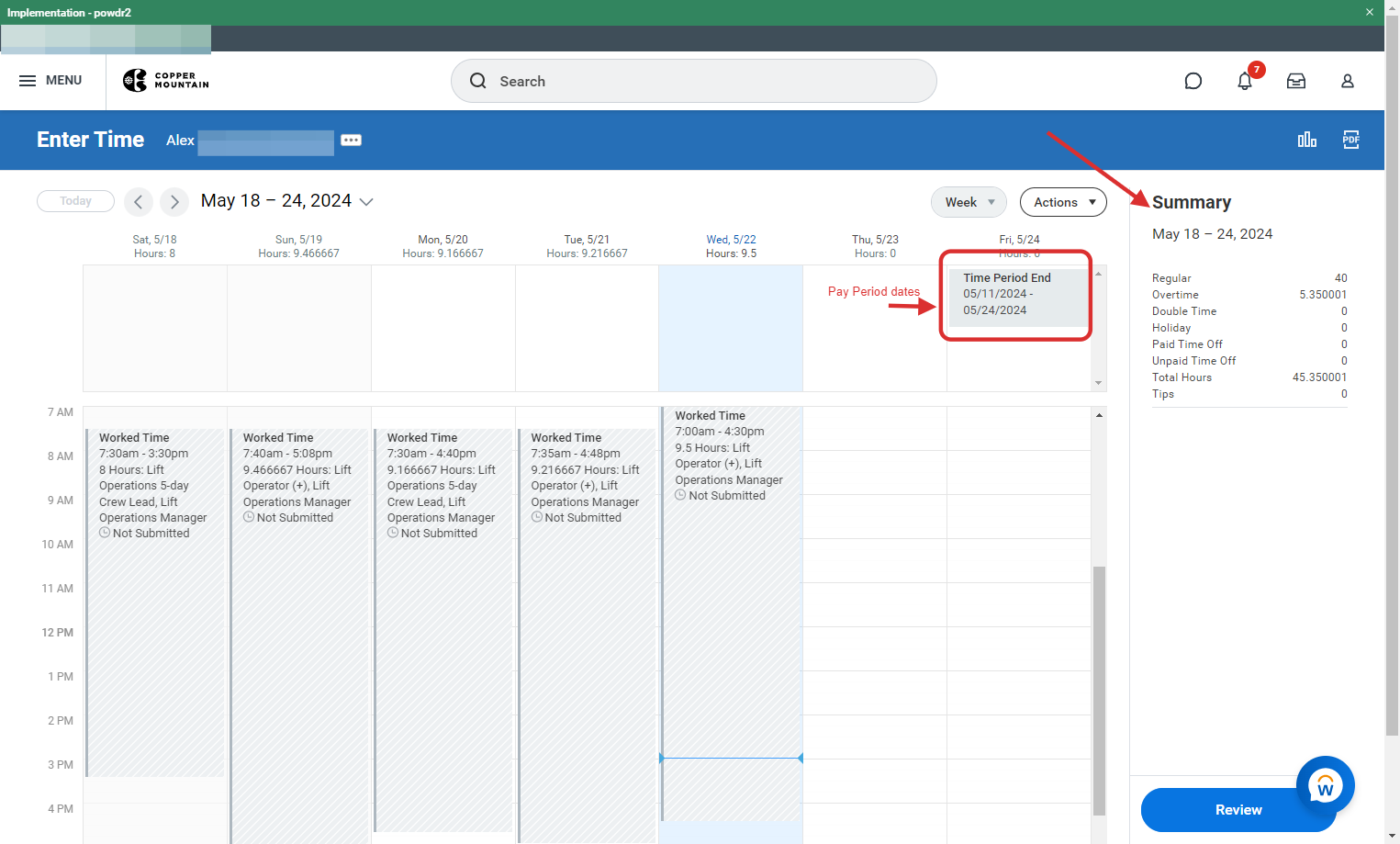Screen dimensions: 1400x844
Task: Open the Copper Mountain home logo
Action: 166,81
